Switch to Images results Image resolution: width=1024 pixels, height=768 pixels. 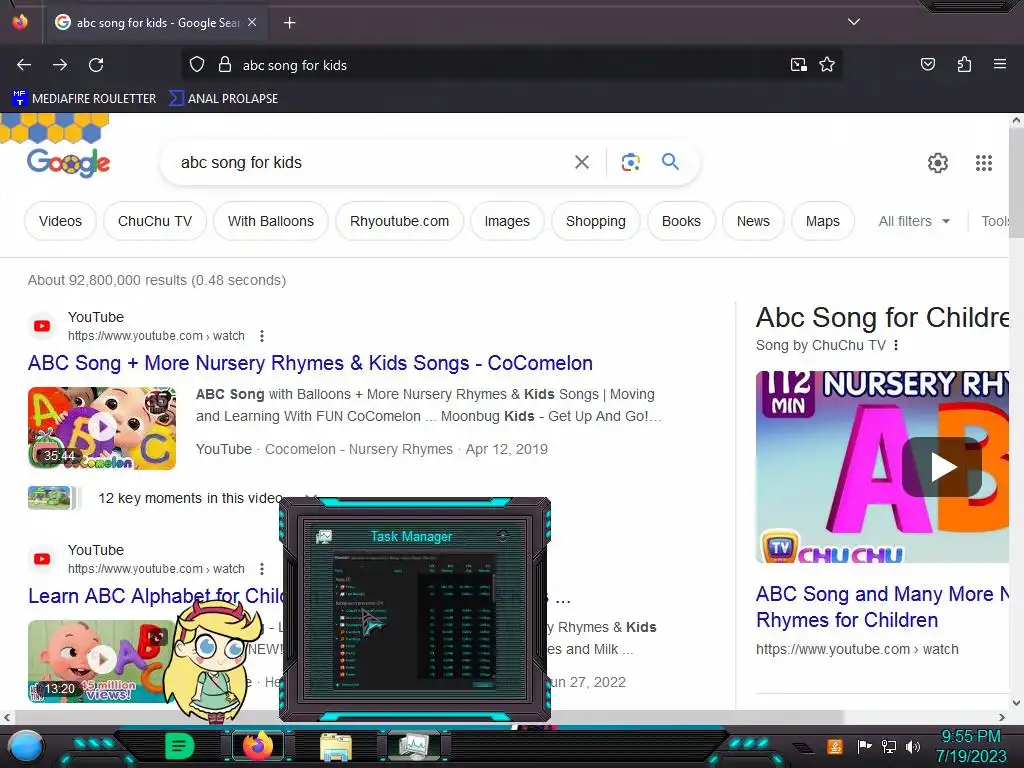click(x=507, y=221)
